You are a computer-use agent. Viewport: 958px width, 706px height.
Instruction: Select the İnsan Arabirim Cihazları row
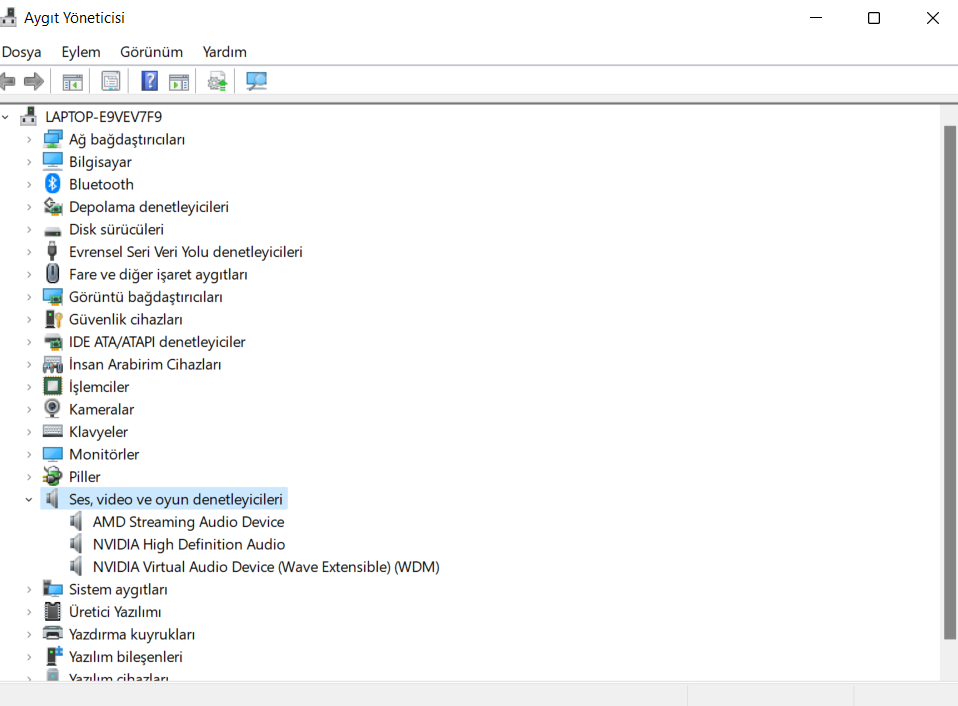145,364
